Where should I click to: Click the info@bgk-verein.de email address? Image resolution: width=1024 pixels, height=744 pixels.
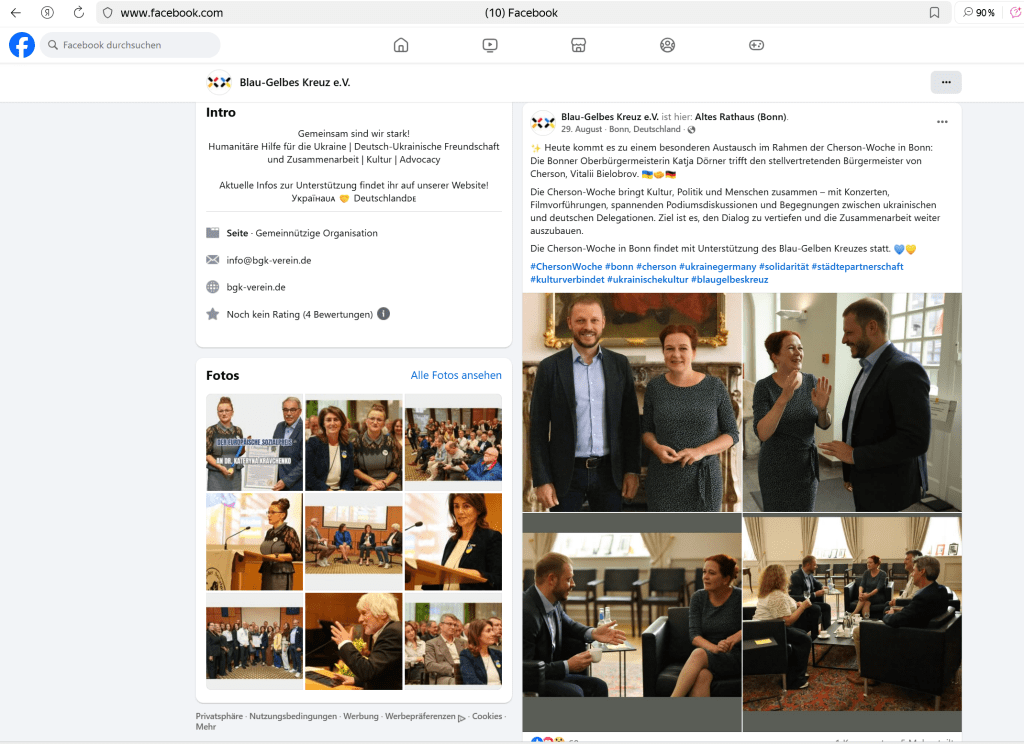pyautogui.click(x=268, y=260)
